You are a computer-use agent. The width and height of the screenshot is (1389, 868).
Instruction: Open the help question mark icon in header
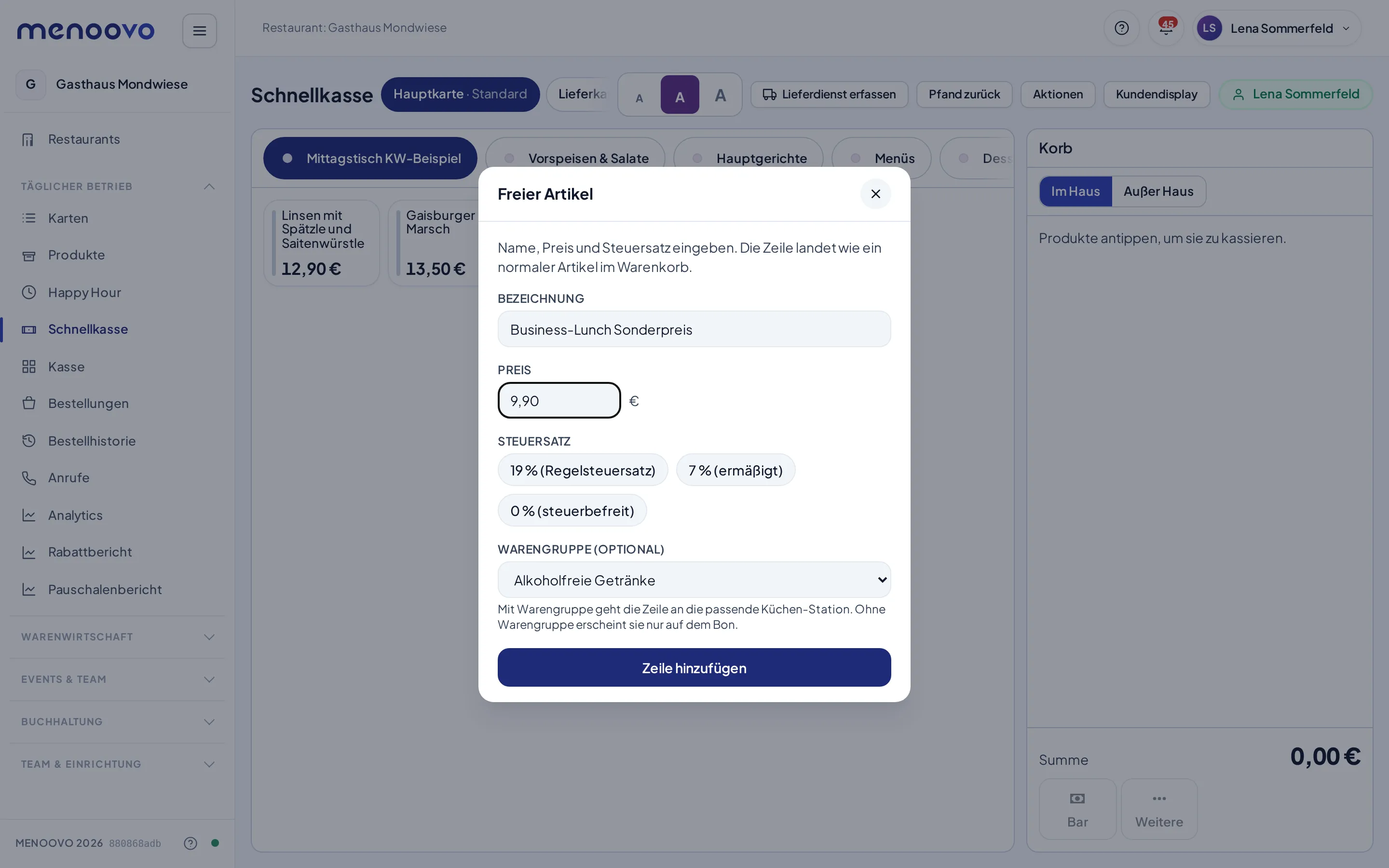pos(1121,28)
